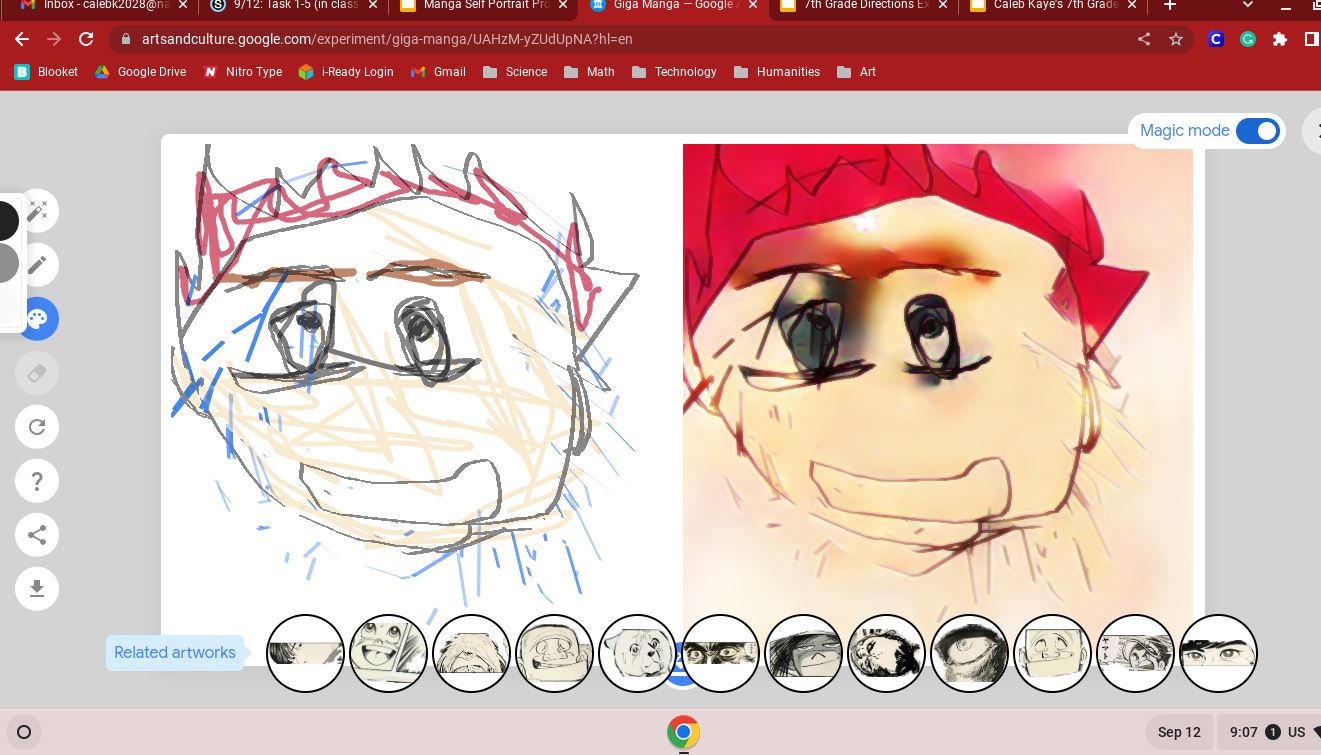Click the Related artworks label
Viewport: 1321px width, 755px height.
coord(175,653)
